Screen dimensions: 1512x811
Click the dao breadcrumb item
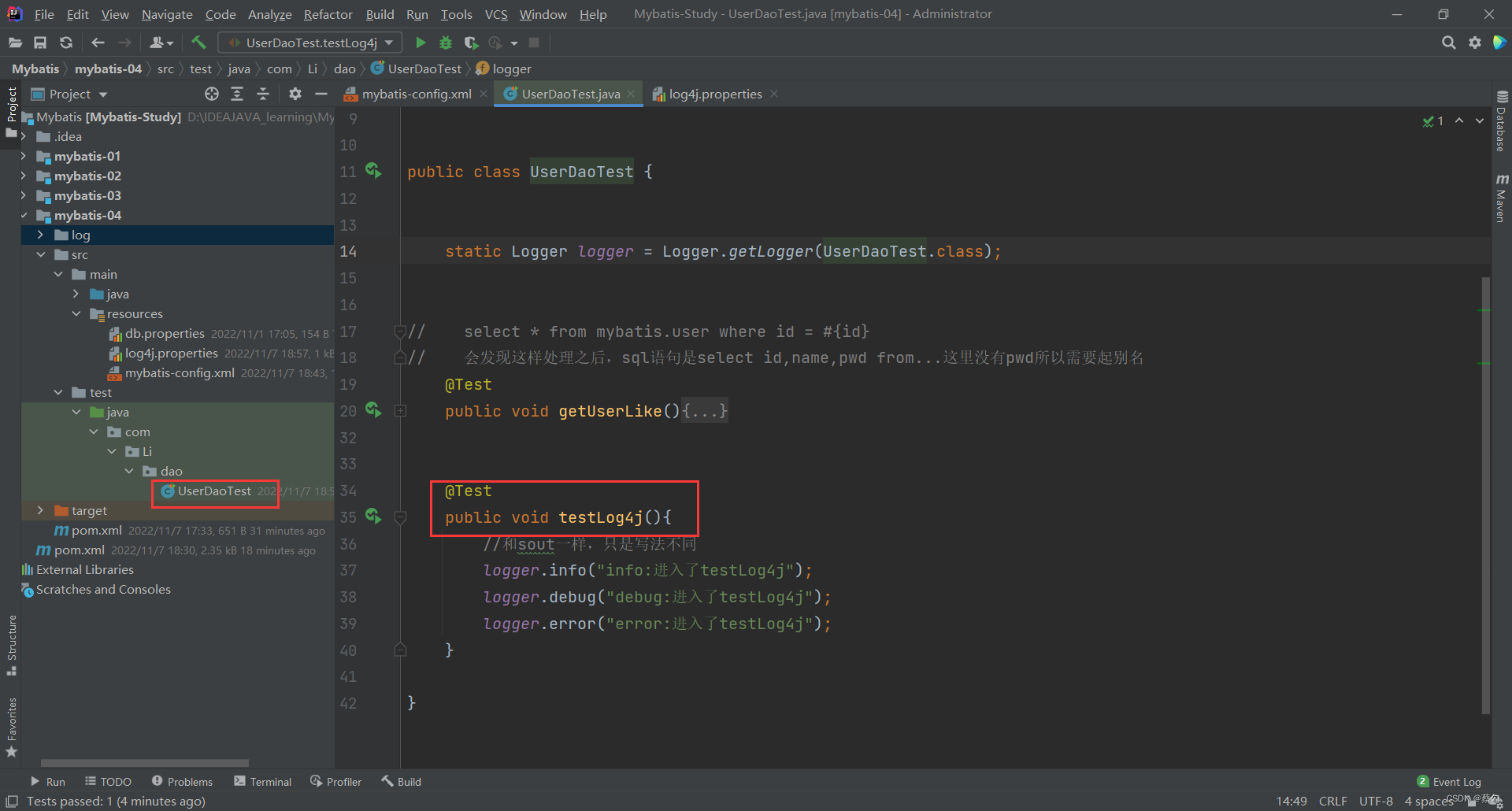345,69
